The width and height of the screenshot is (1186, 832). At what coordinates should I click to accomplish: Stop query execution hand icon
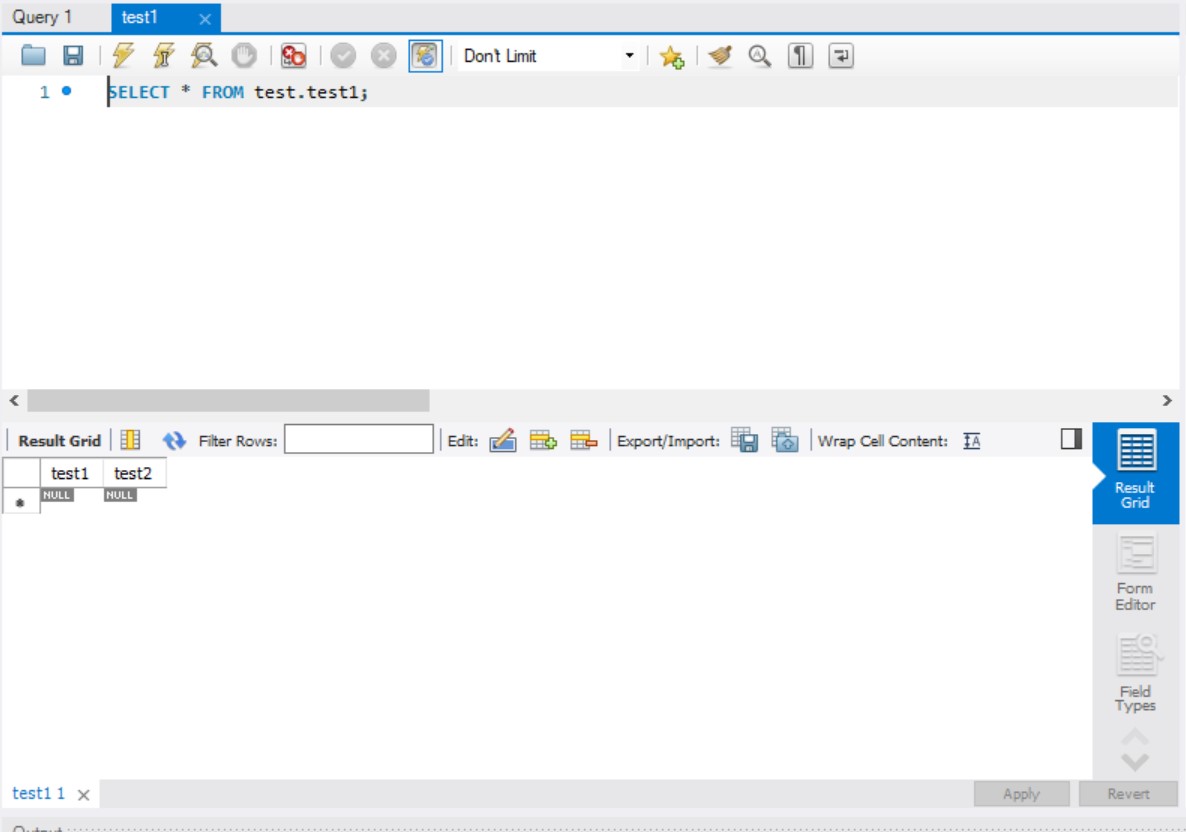coord(244,55)
